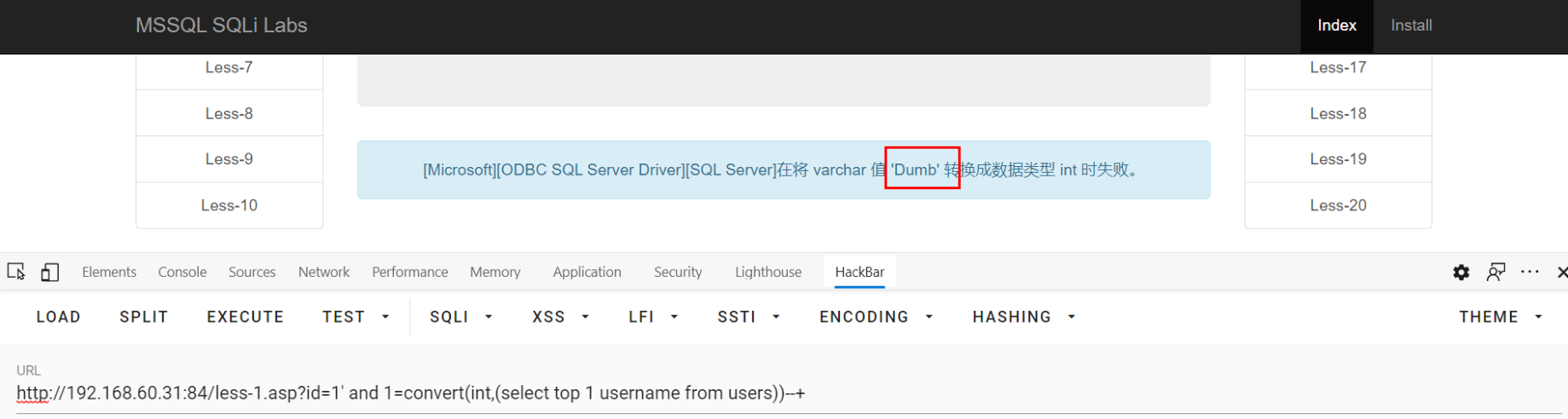Viewport: 1568px width, 419px height.
Task: Click the HackBar EXECUTE button
Action: point(245,317)
